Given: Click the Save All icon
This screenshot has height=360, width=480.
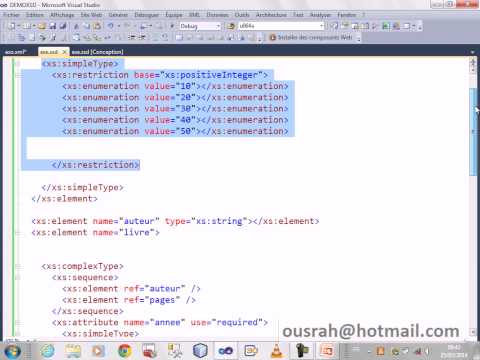Looking at the screenshot, I should pyautogui.click(x=63, y=26).
